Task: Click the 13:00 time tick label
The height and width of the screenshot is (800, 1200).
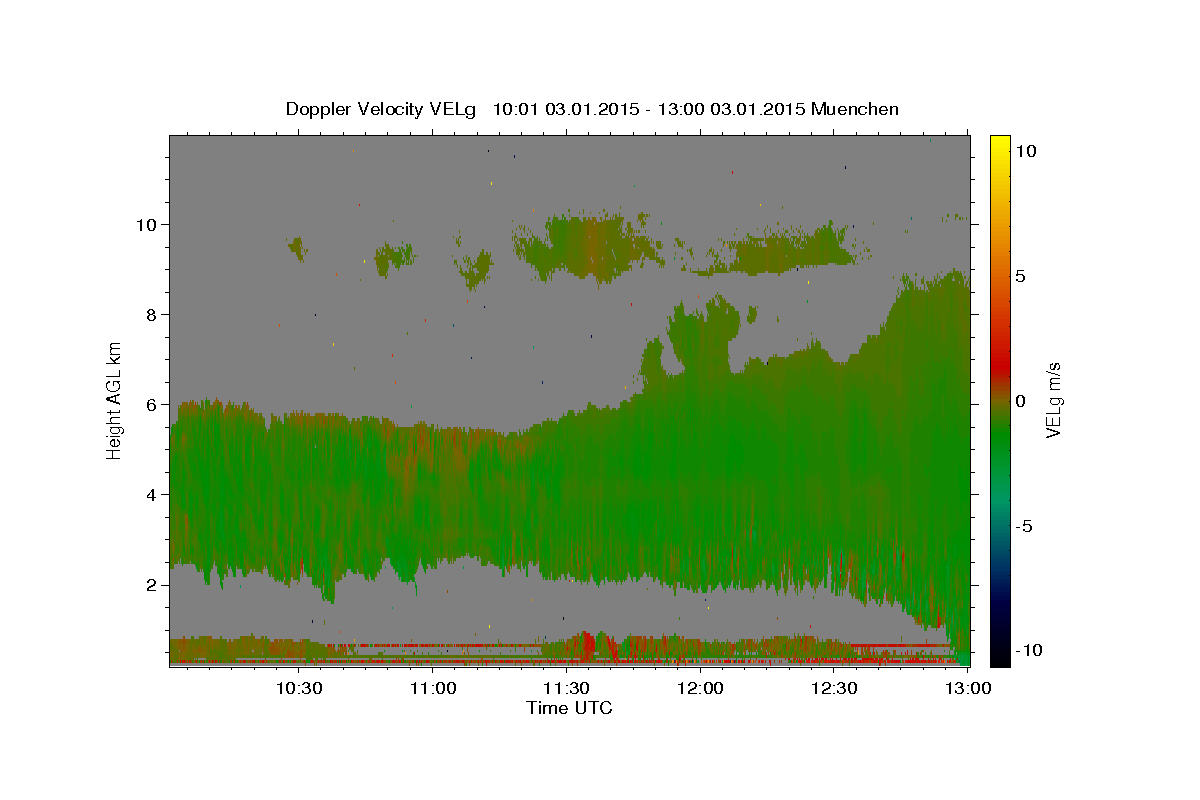Action: point(969,688)
